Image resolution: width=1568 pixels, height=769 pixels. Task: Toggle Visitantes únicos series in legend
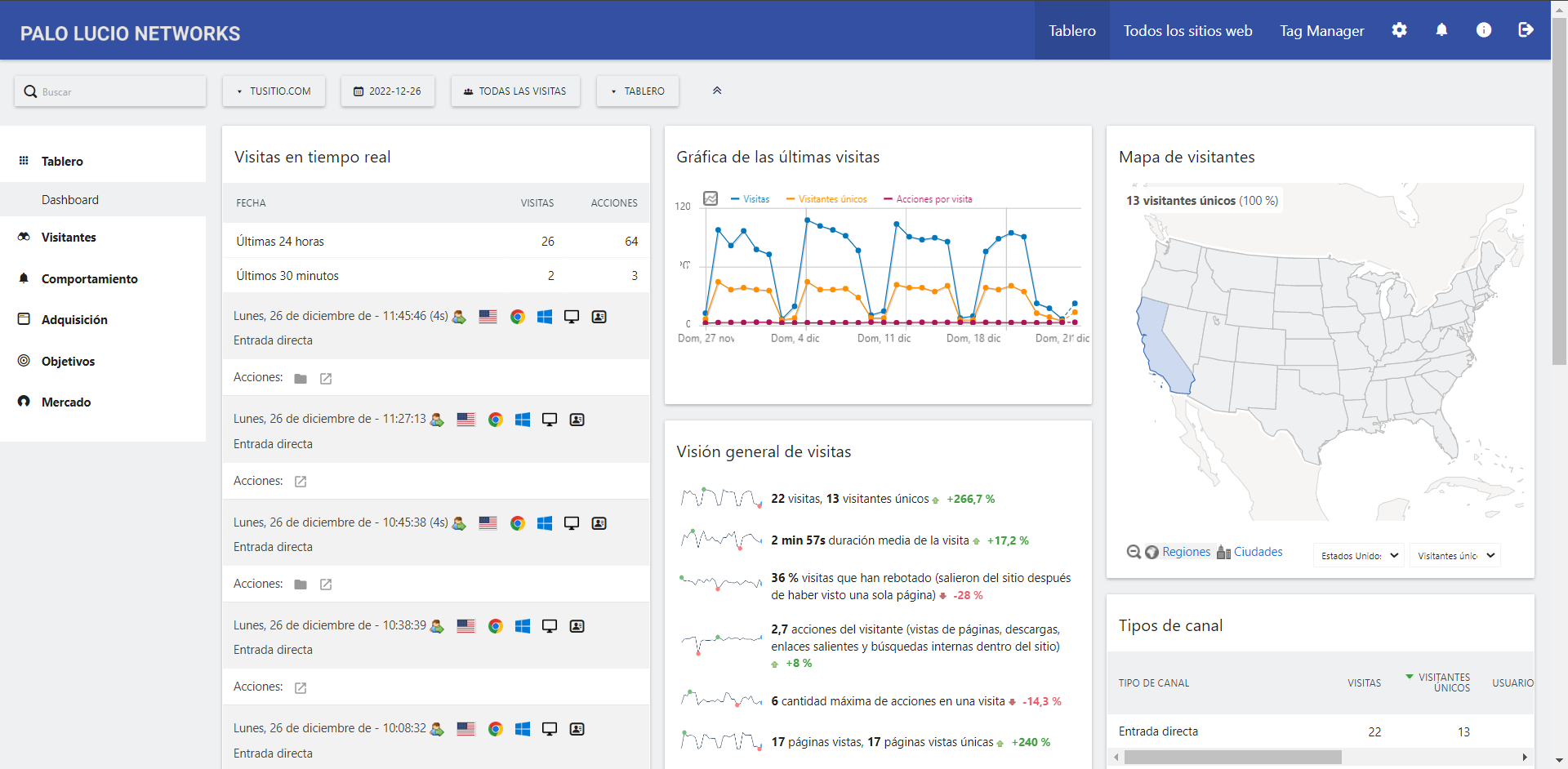pos(826,199)
